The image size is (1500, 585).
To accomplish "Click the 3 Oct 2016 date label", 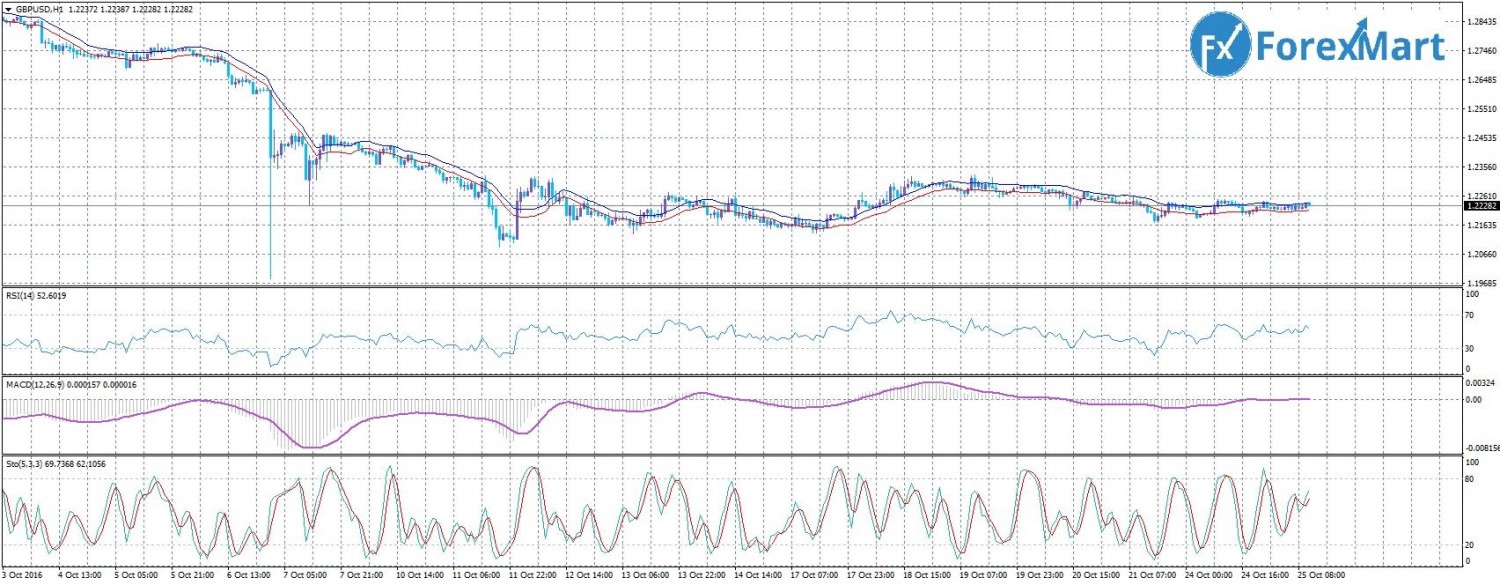I will click(x=24, y=577).
